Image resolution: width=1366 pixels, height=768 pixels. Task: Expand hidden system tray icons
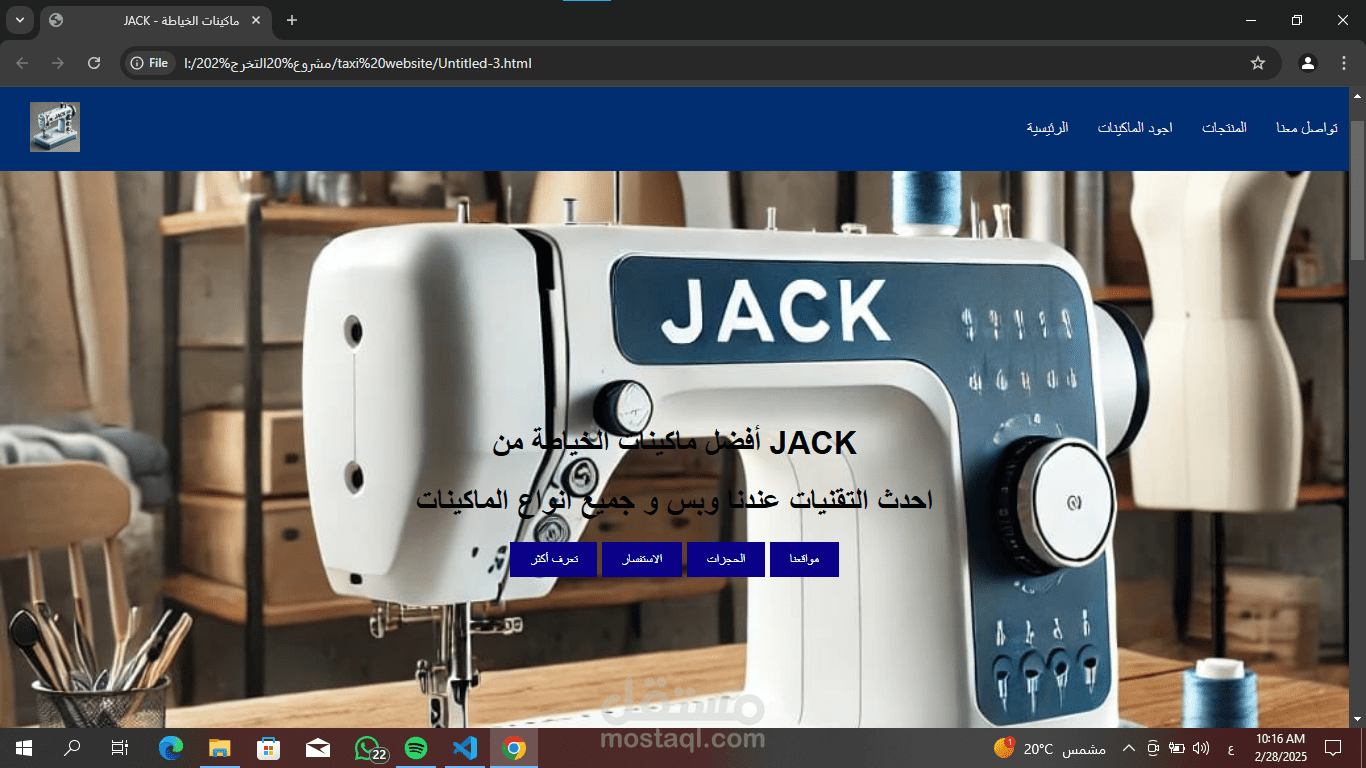[1129, 748]
